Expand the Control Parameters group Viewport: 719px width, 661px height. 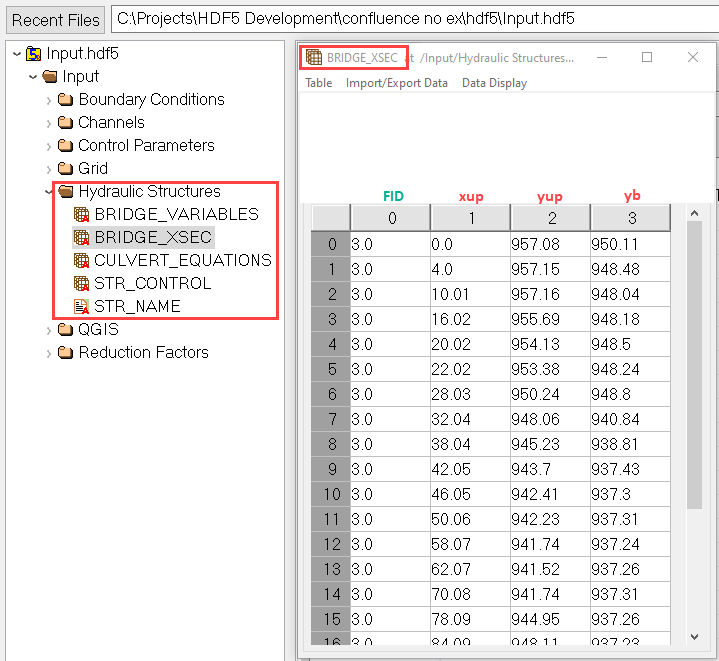(49, 145)
